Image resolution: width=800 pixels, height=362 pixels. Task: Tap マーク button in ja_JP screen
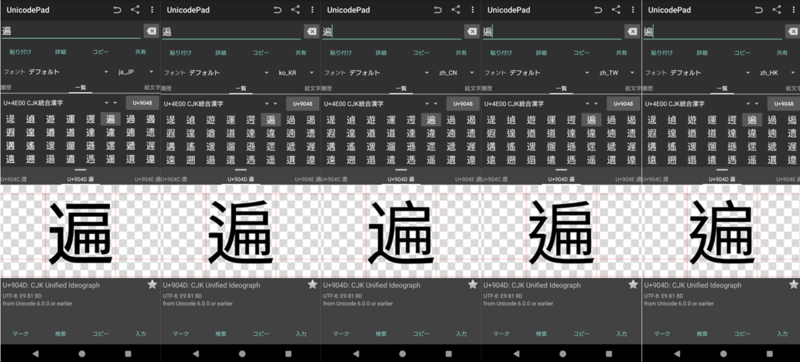(20, 334)
